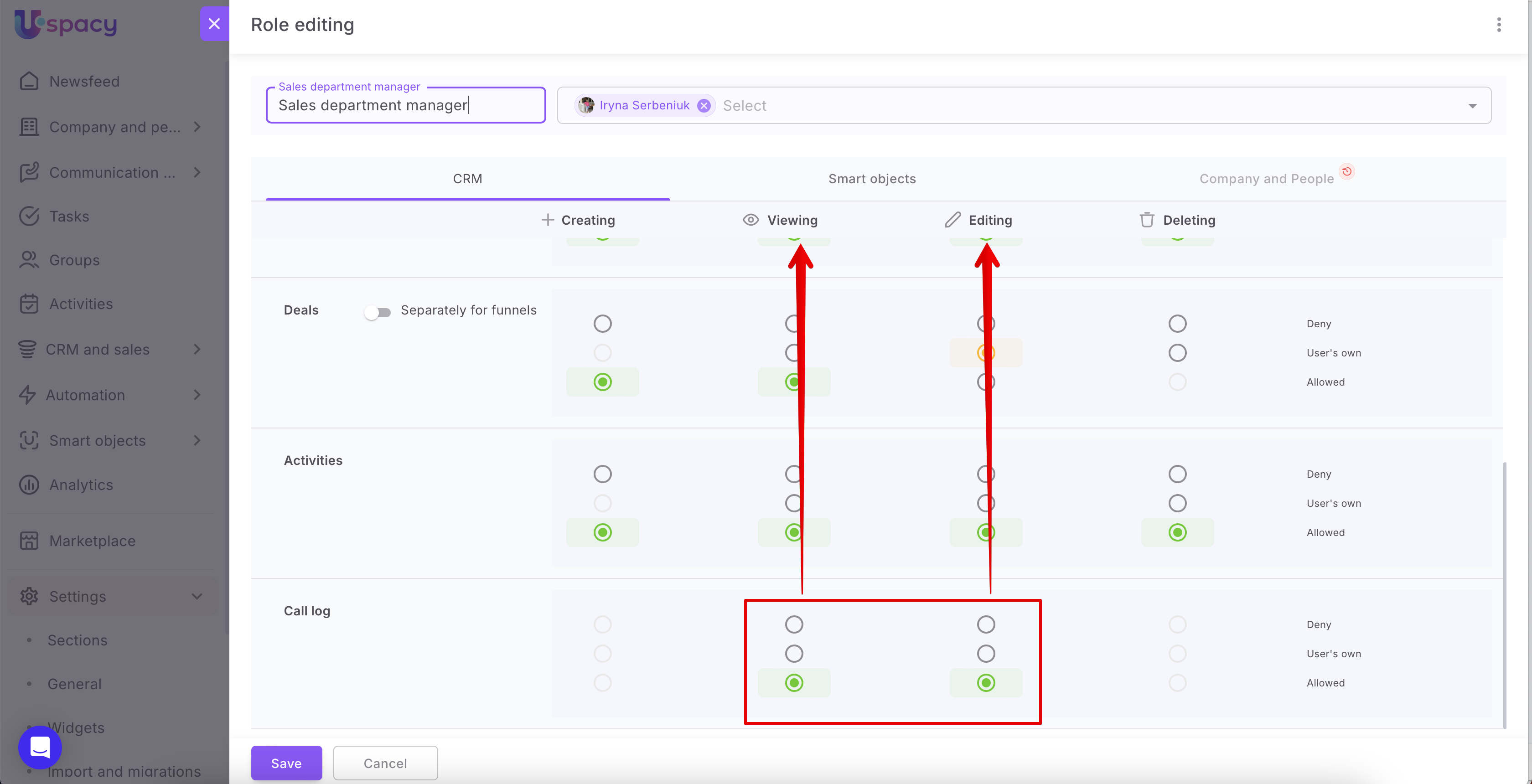Click the role name input field
The image size is (1532, 784).
[x=406, y=106]
